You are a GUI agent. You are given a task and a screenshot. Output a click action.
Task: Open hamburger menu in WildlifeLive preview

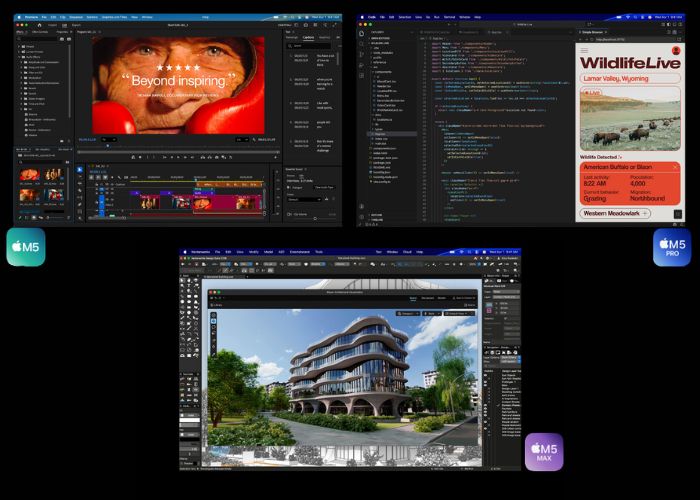584,50
